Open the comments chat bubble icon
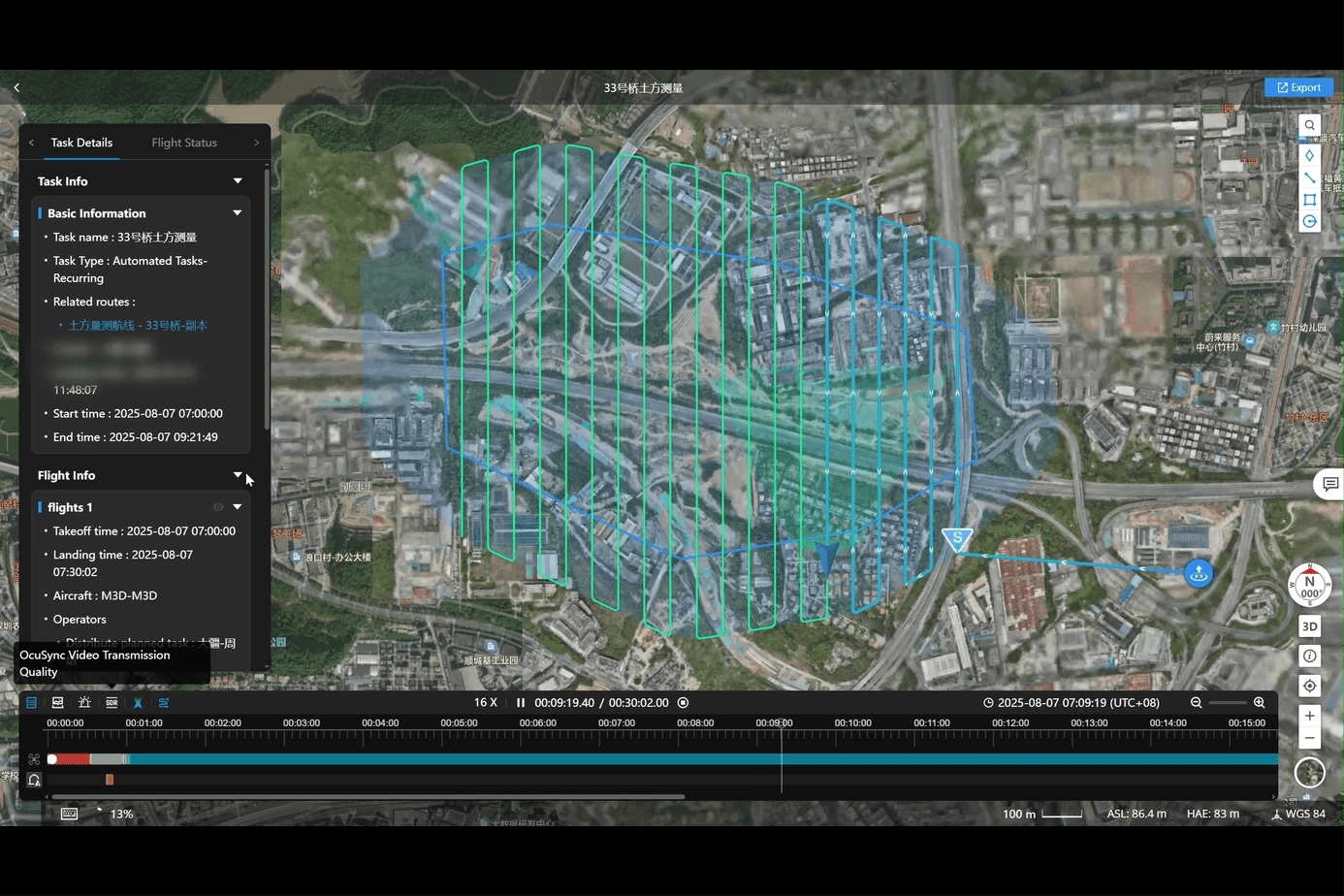The height and width of the screenshot is (896, 1344). click(1329, 484)
